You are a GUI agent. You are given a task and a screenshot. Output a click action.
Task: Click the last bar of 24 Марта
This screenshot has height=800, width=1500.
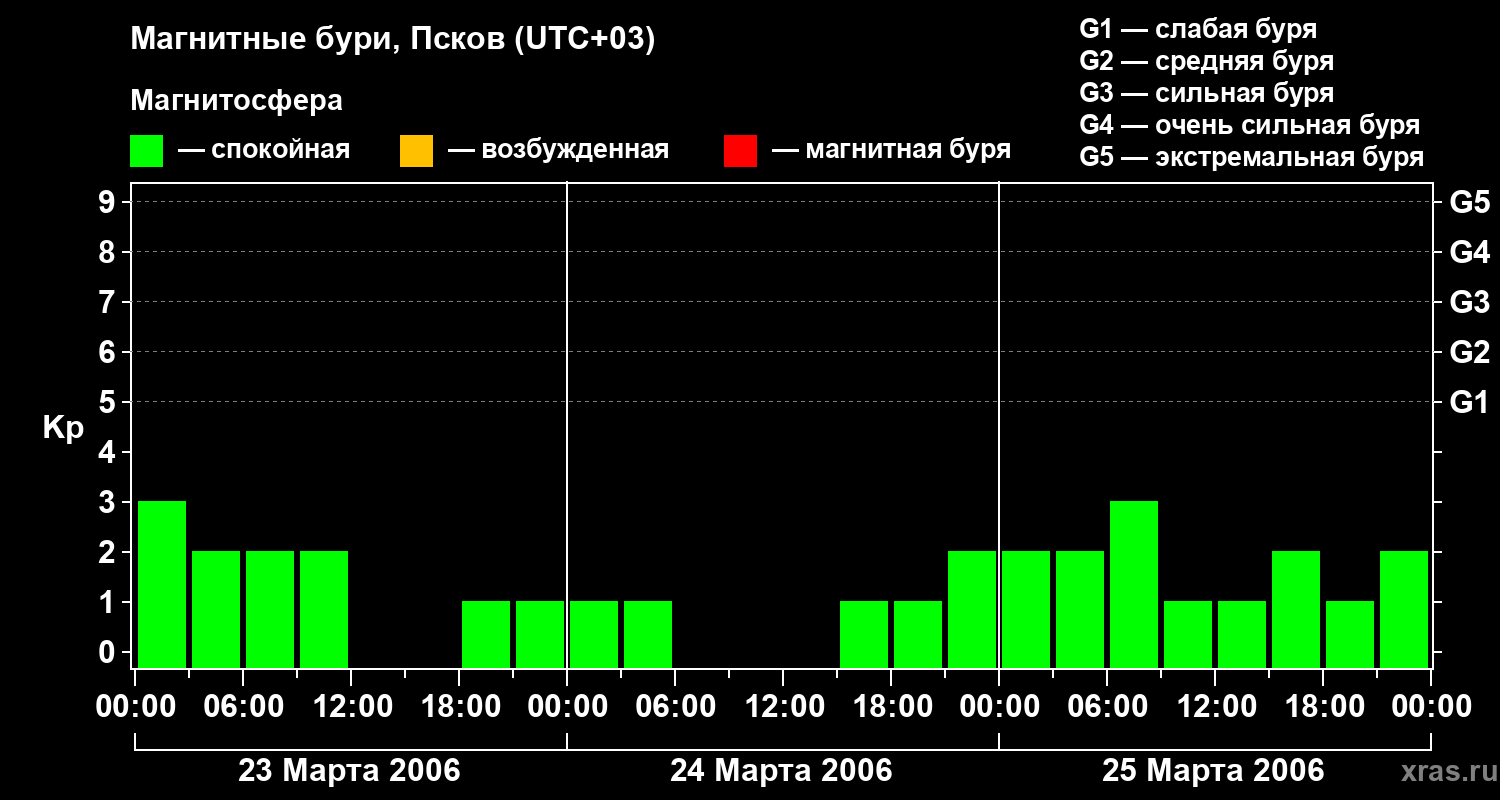972,608
